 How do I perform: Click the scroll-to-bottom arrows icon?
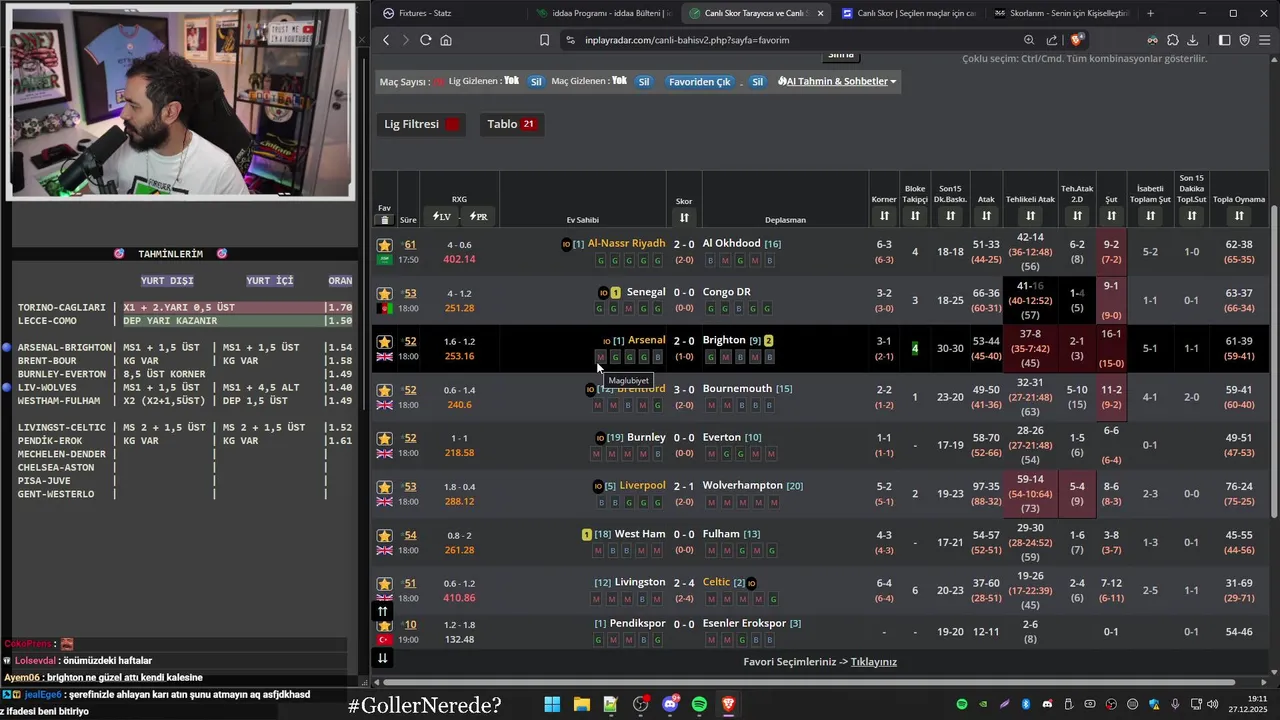pyautogui.click(x=382, y=658)
